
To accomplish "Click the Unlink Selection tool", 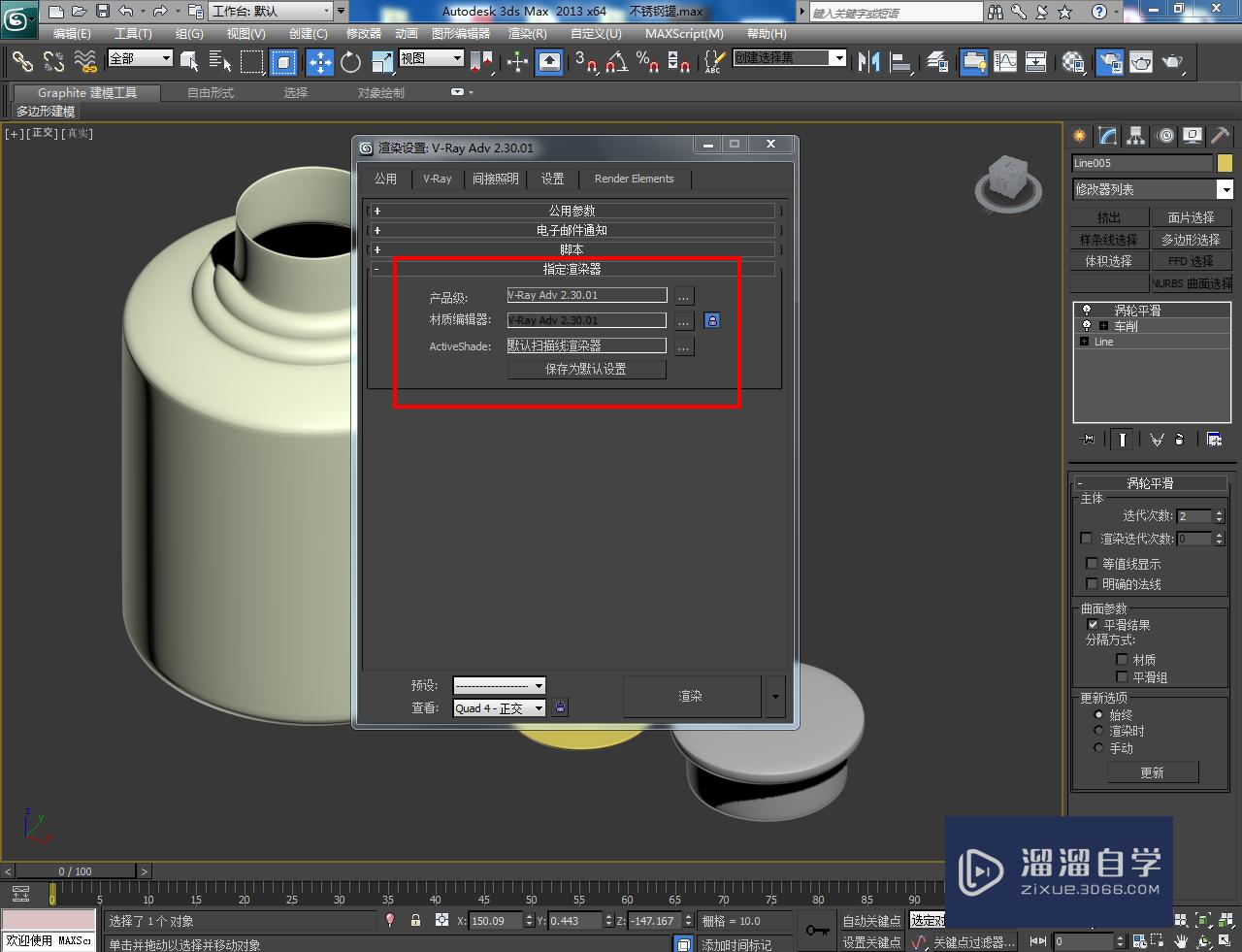I will 53,62.
